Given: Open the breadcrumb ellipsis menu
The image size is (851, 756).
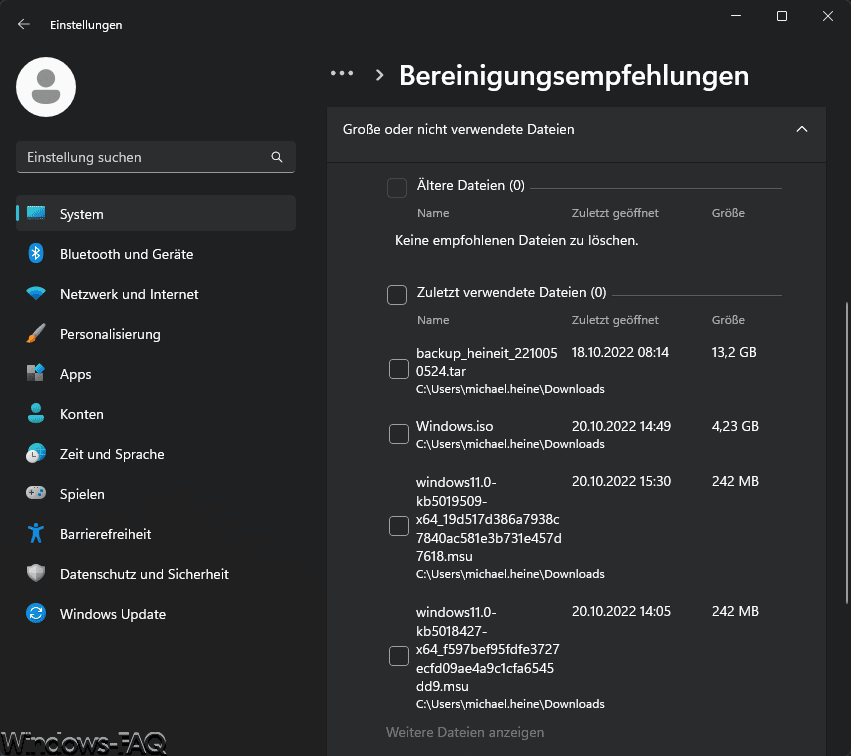Looking at the screenshot, I should [342, 73].
